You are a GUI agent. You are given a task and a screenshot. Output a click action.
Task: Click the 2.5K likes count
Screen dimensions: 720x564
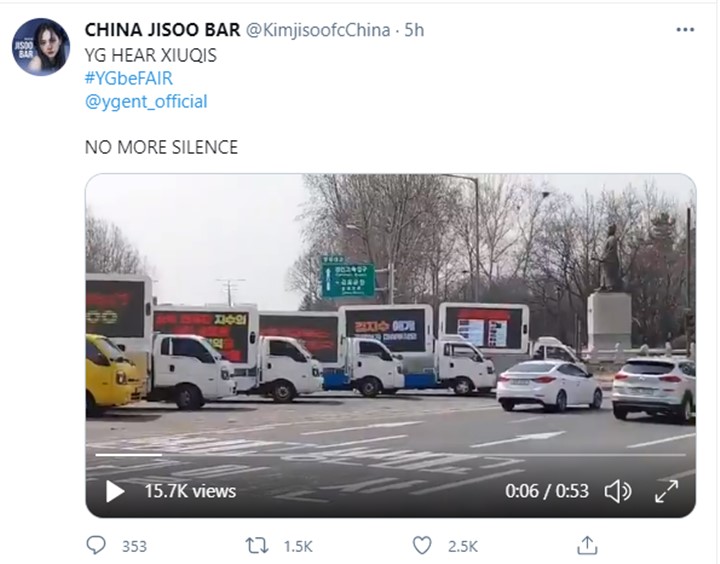pyautogui.click(x=463, y=547)
